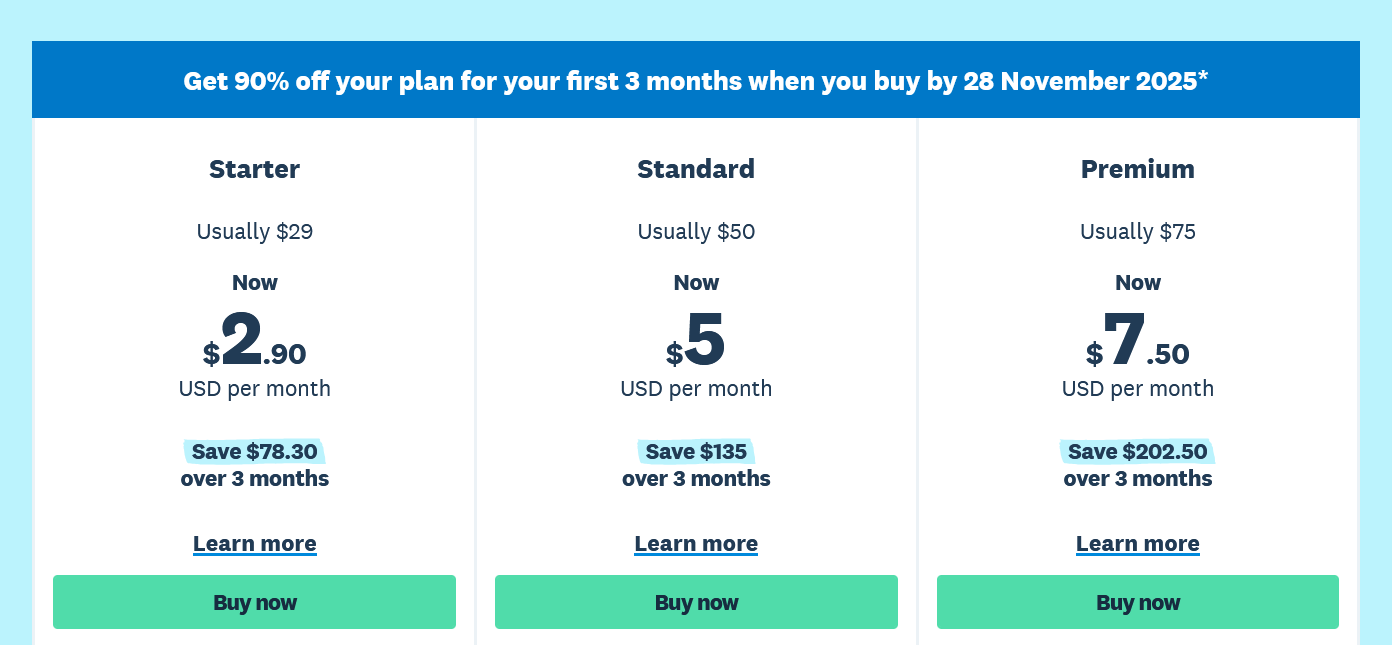Click the $7.50 Premium price
Viewport: 1392px width, 645px height.
click(x=1137, y=342)
